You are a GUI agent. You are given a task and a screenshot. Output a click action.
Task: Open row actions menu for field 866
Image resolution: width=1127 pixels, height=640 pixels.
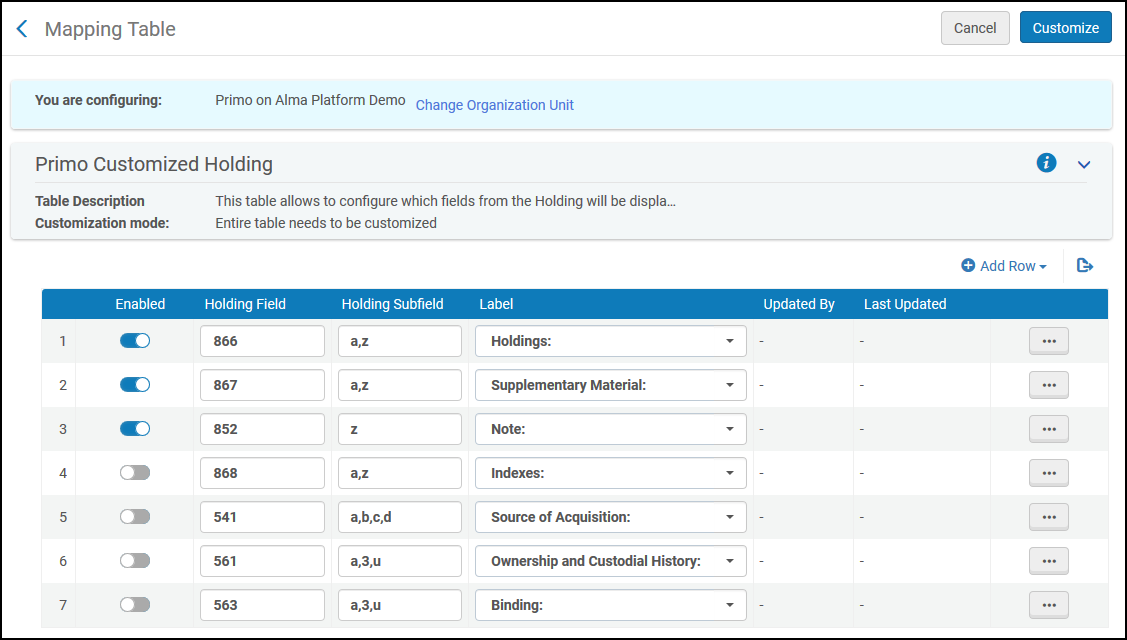[1048, 341]
